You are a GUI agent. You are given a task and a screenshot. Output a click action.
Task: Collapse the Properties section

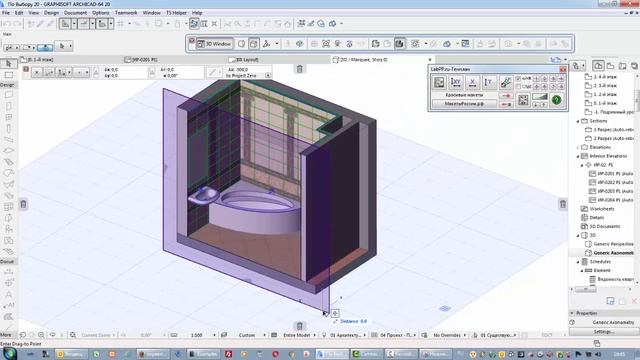pyautogui.click(x=572, y=313)
